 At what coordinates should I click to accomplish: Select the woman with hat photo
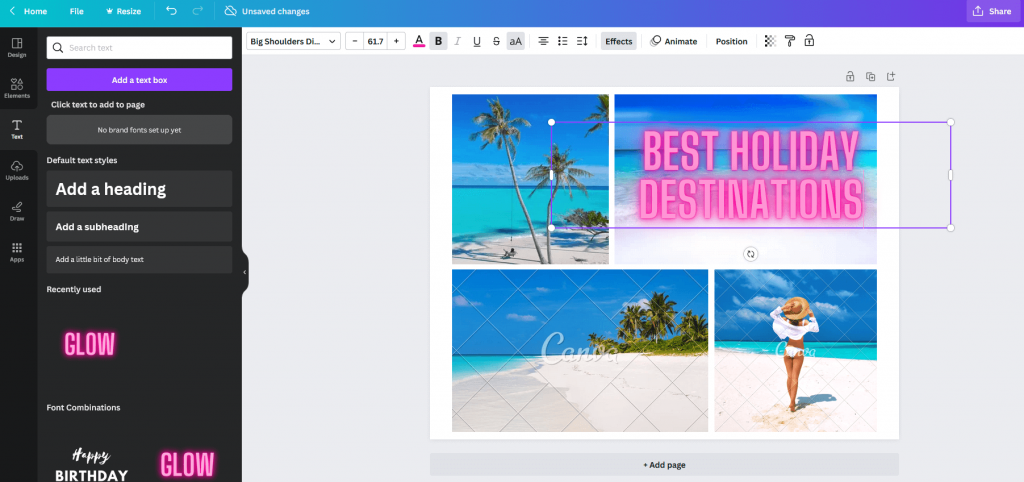(795, 351)
